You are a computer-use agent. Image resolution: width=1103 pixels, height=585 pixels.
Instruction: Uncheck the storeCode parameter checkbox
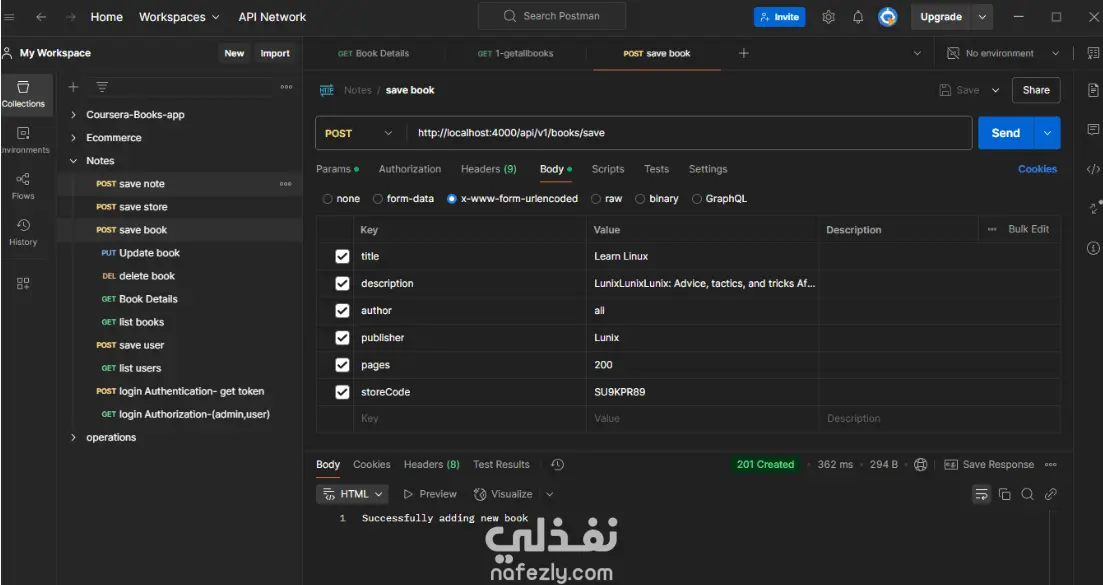click(x=342, y=392)
